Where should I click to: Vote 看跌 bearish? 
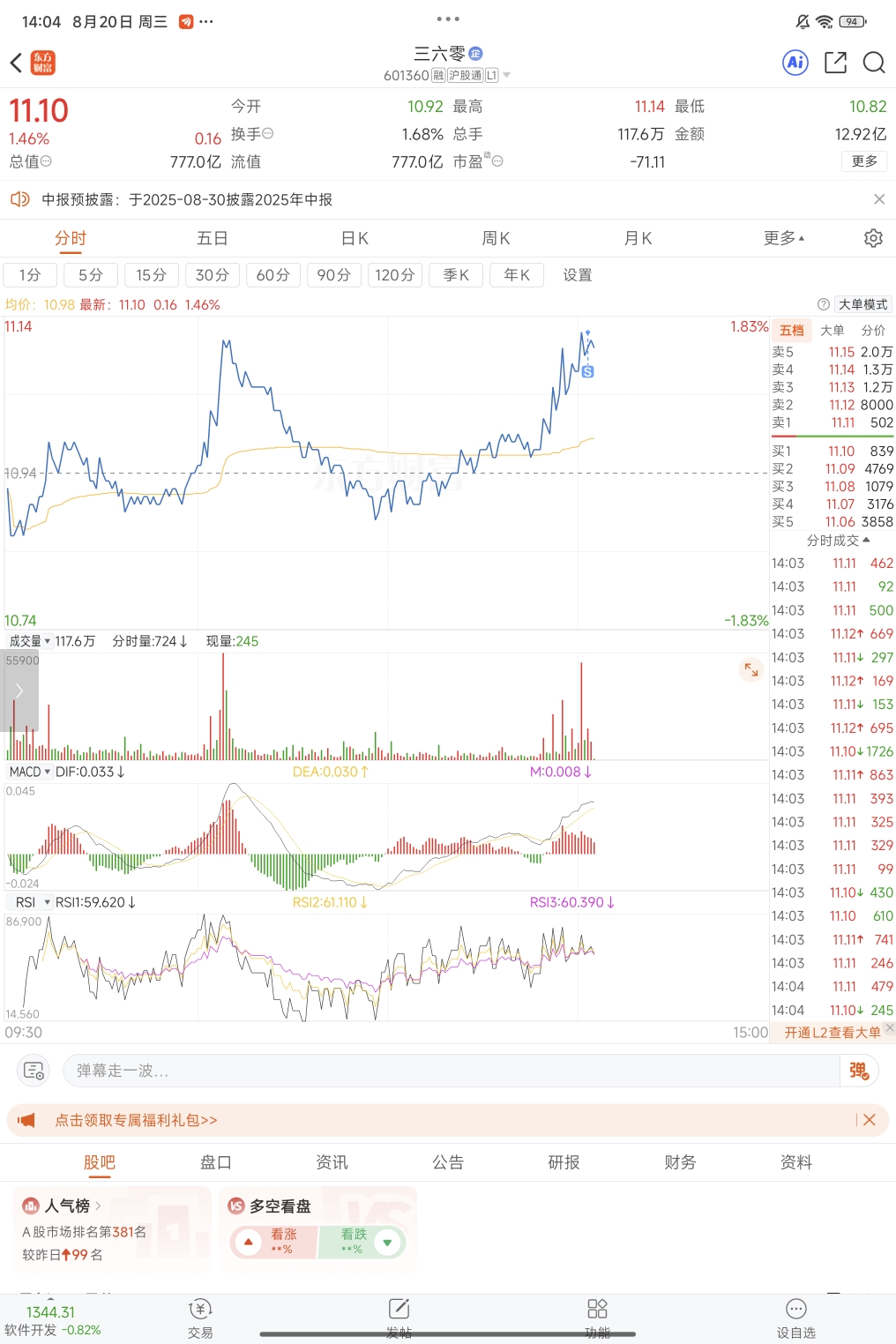click(362, 1242)
